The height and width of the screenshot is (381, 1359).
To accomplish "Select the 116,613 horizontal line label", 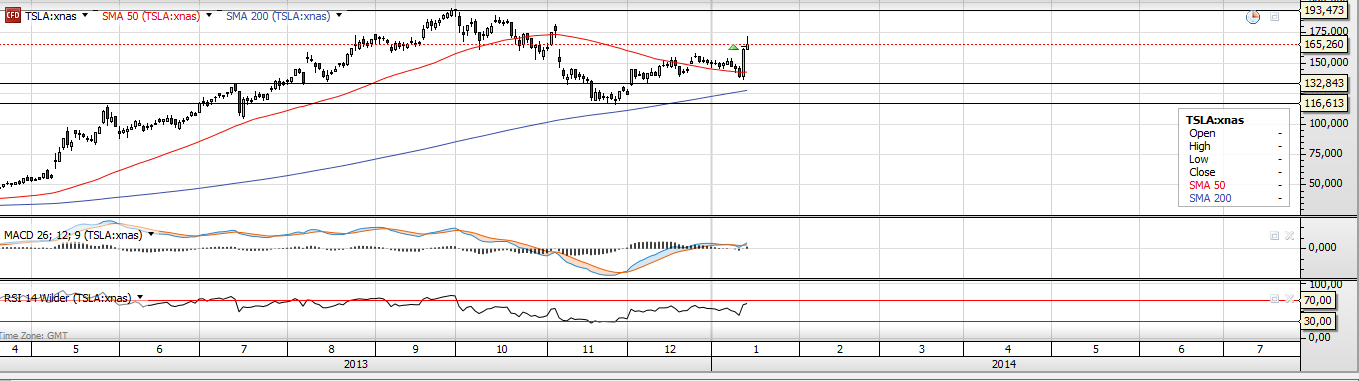I will coord(1324,103).
